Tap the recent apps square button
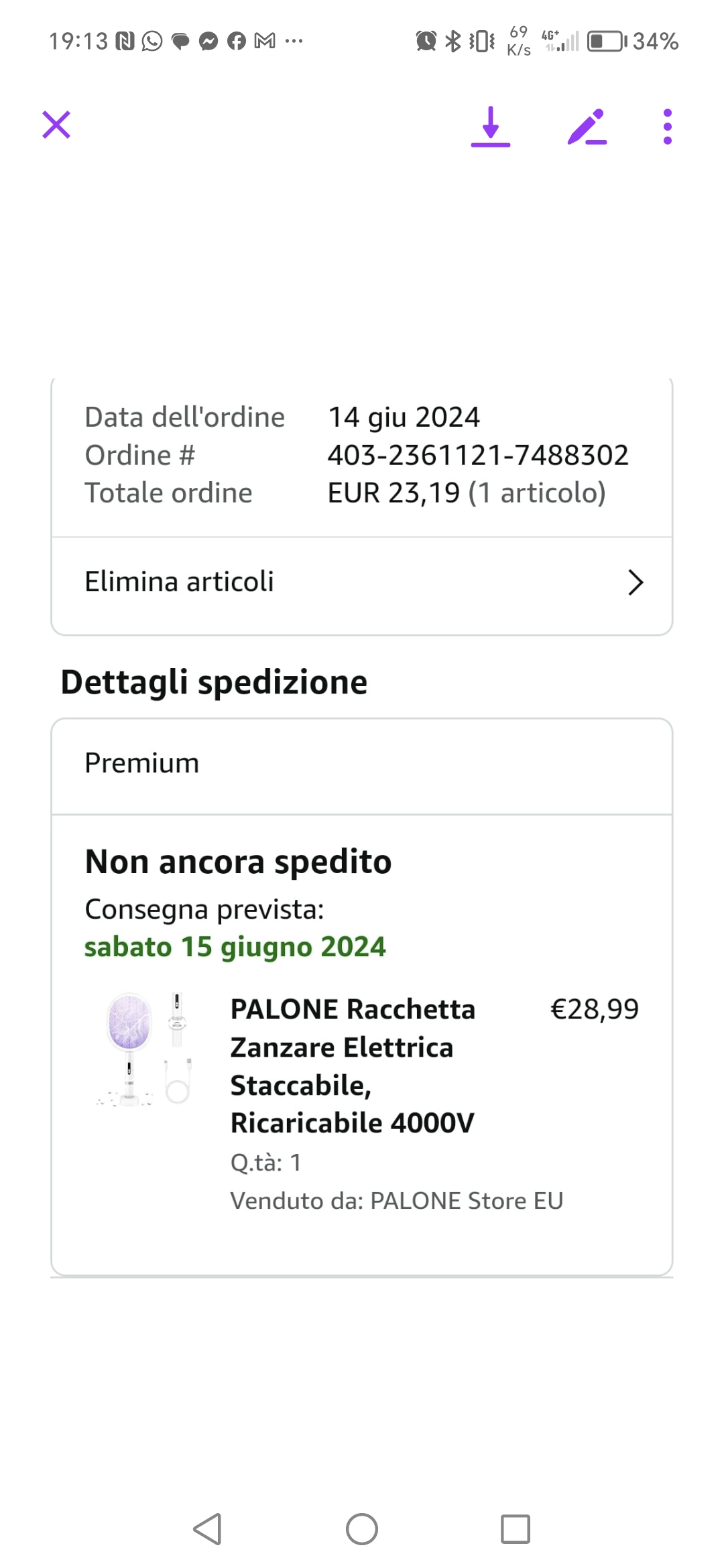724x1568 pixels. click(516, 1529)
